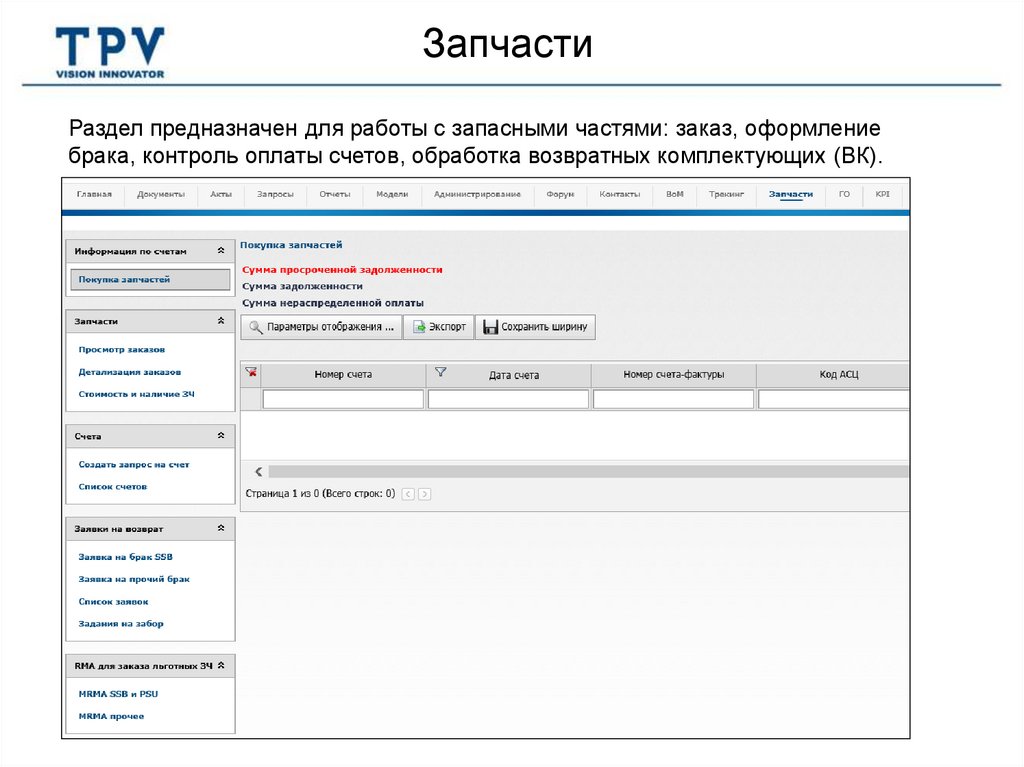Open the Покупка запчастей link
Viewport: 1024px width, 767px height.
(121, 279)
